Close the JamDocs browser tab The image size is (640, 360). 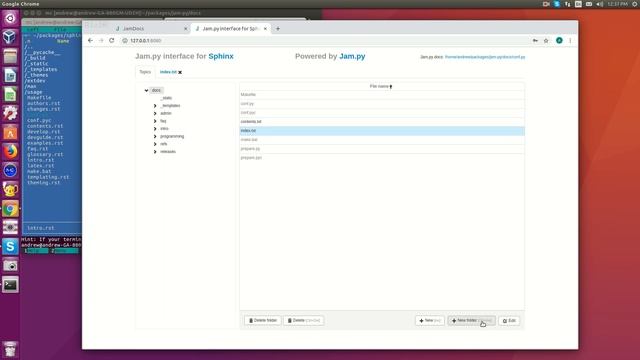coord(185,29)
